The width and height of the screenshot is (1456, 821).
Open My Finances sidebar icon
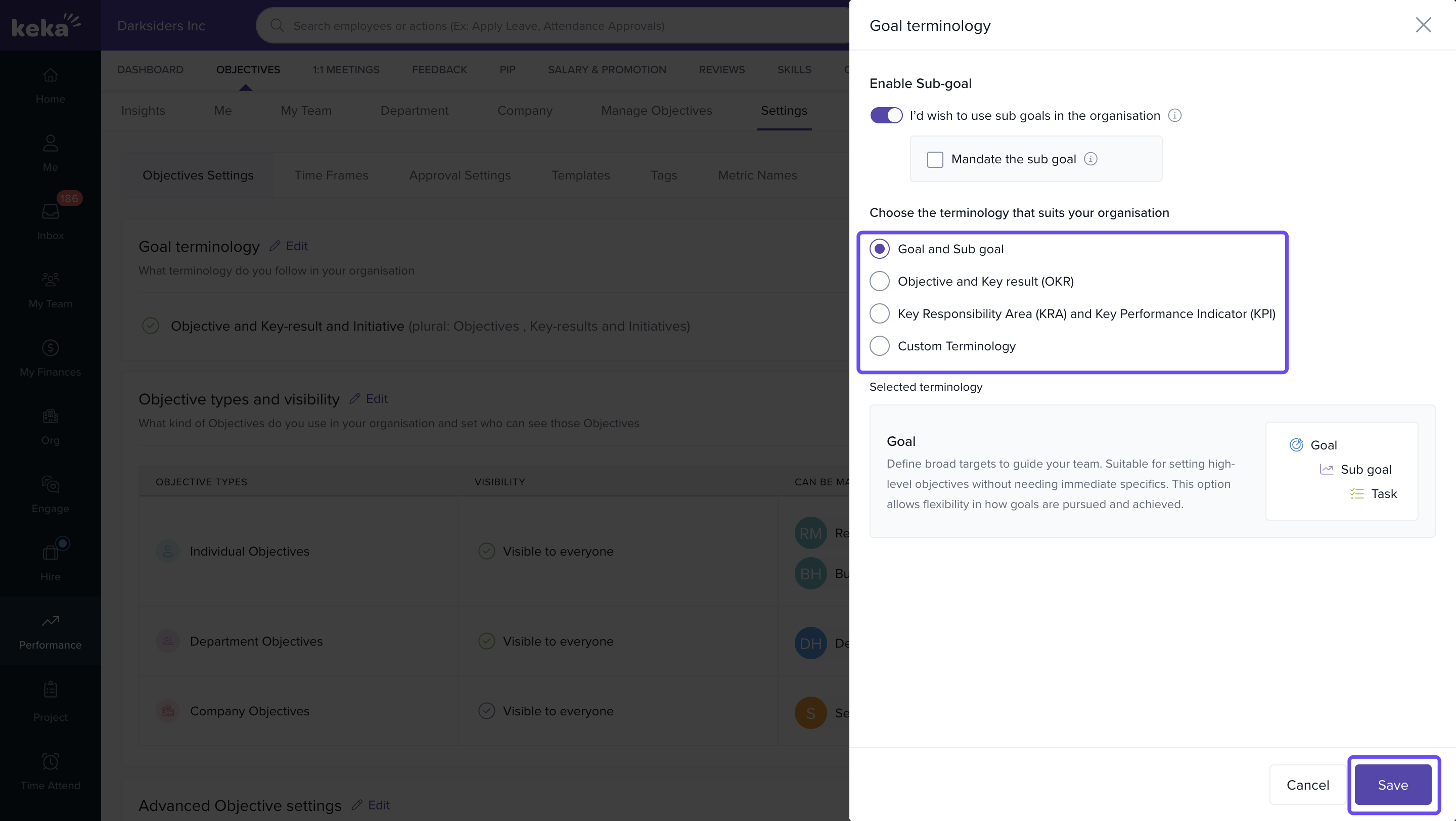(51, 357)
